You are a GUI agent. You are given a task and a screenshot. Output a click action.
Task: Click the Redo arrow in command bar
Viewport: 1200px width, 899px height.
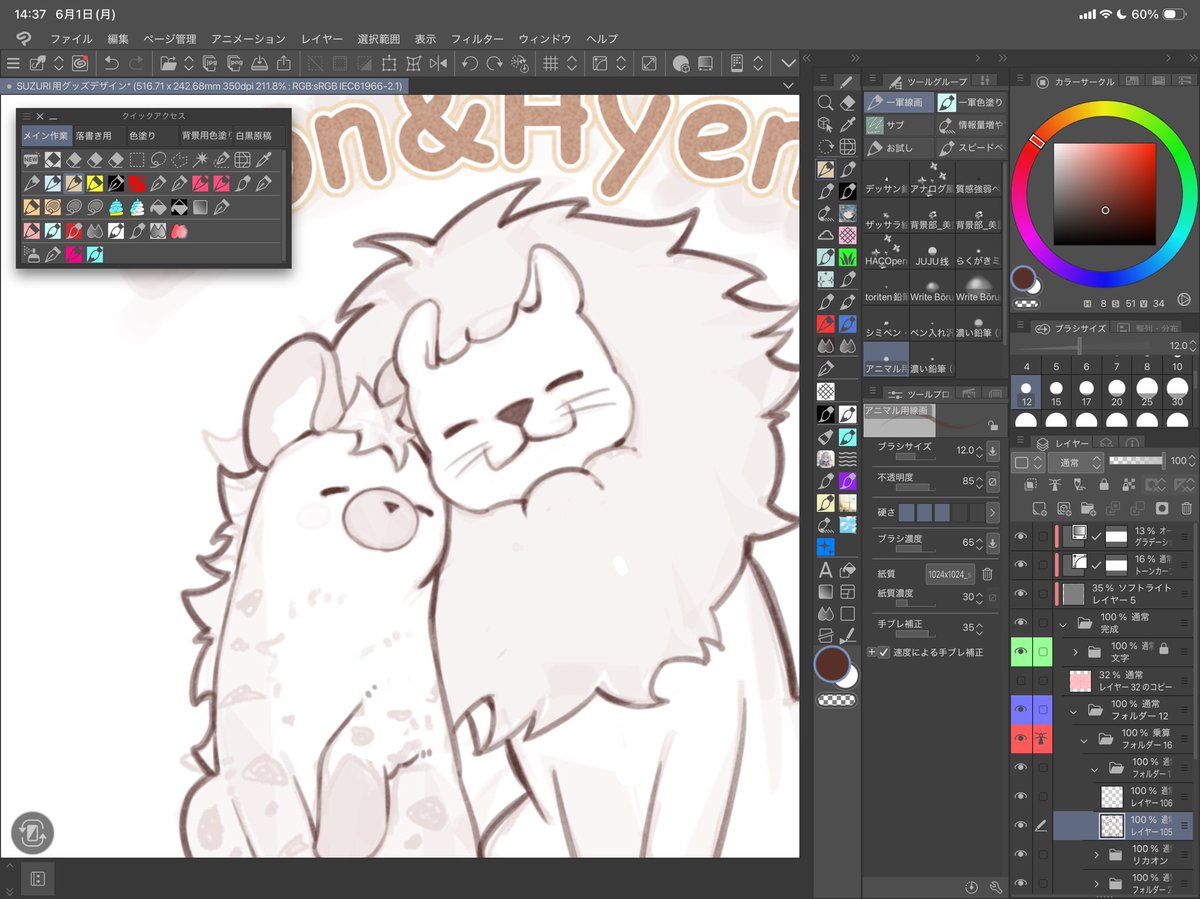(x=136, y=63)
